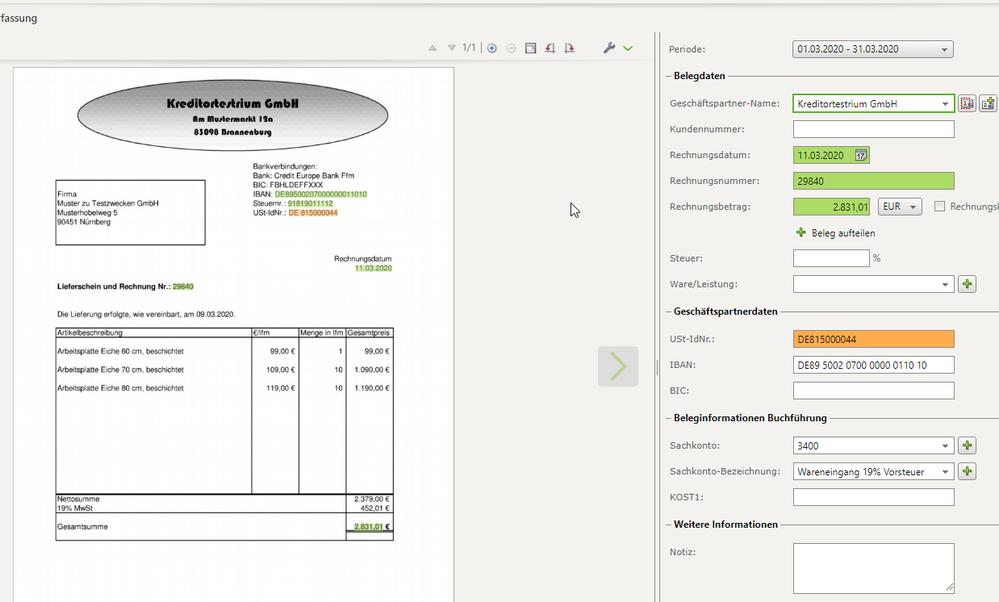Zoom in on the invoice document
999x602 pixels.
pos(492,48)
